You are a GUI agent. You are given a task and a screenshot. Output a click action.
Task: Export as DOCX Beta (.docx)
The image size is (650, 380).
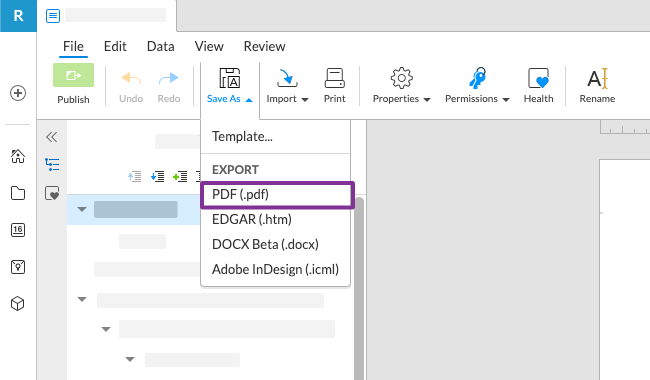click(275, 244)
